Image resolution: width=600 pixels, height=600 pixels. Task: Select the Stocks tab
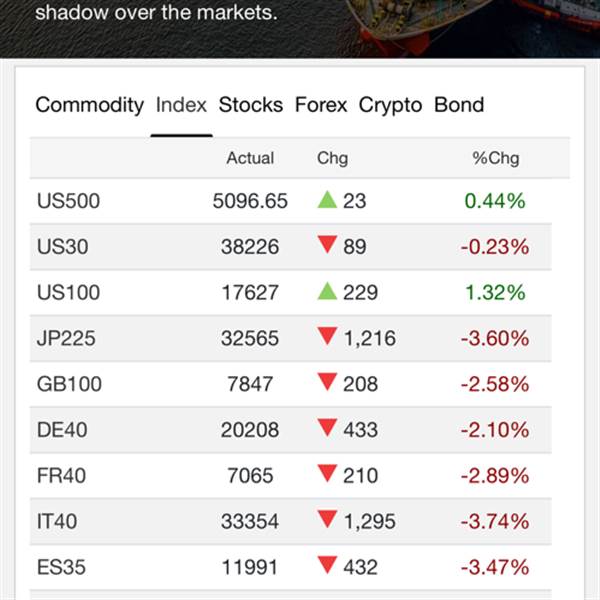[x=251, y=105]
